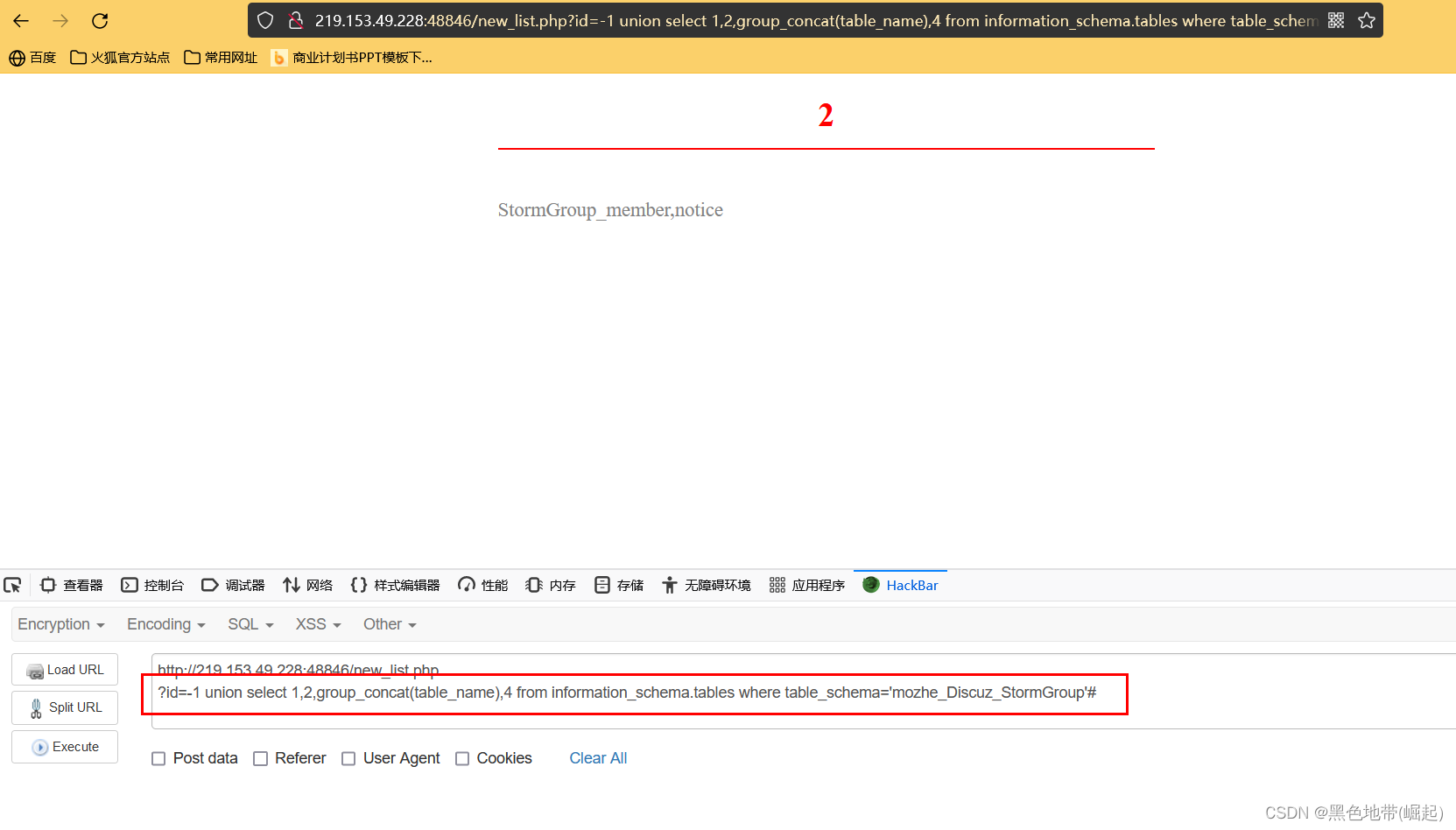The width and height of the screenshot is (1456, 830).
Task: Switch to the 样式编辑器 style editor tab
Action: click(395, 585)
